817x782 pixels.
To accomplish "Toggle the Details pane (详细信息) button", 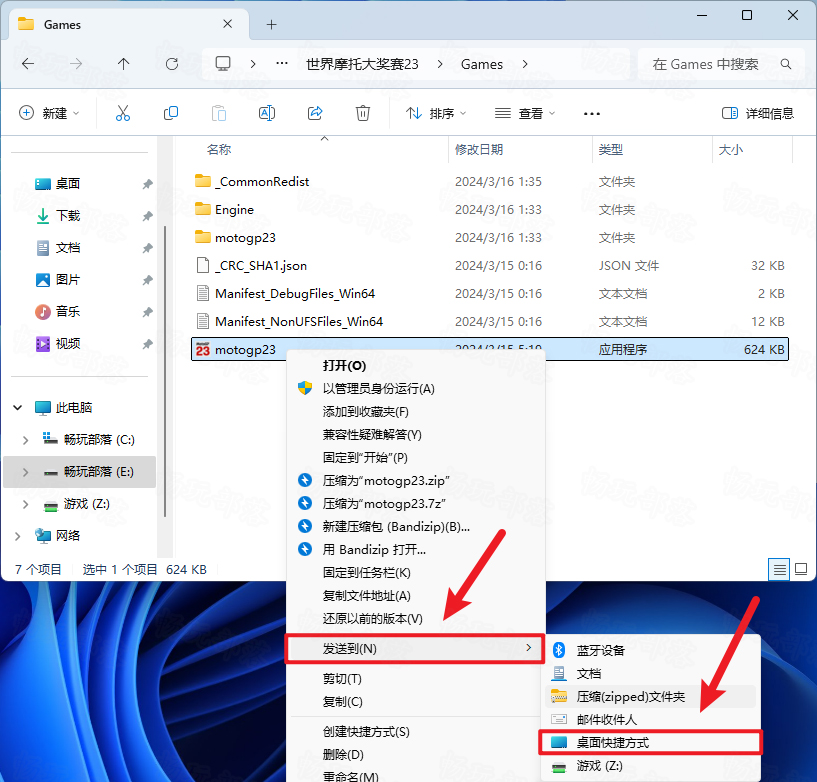I will [x=758, y=113].
